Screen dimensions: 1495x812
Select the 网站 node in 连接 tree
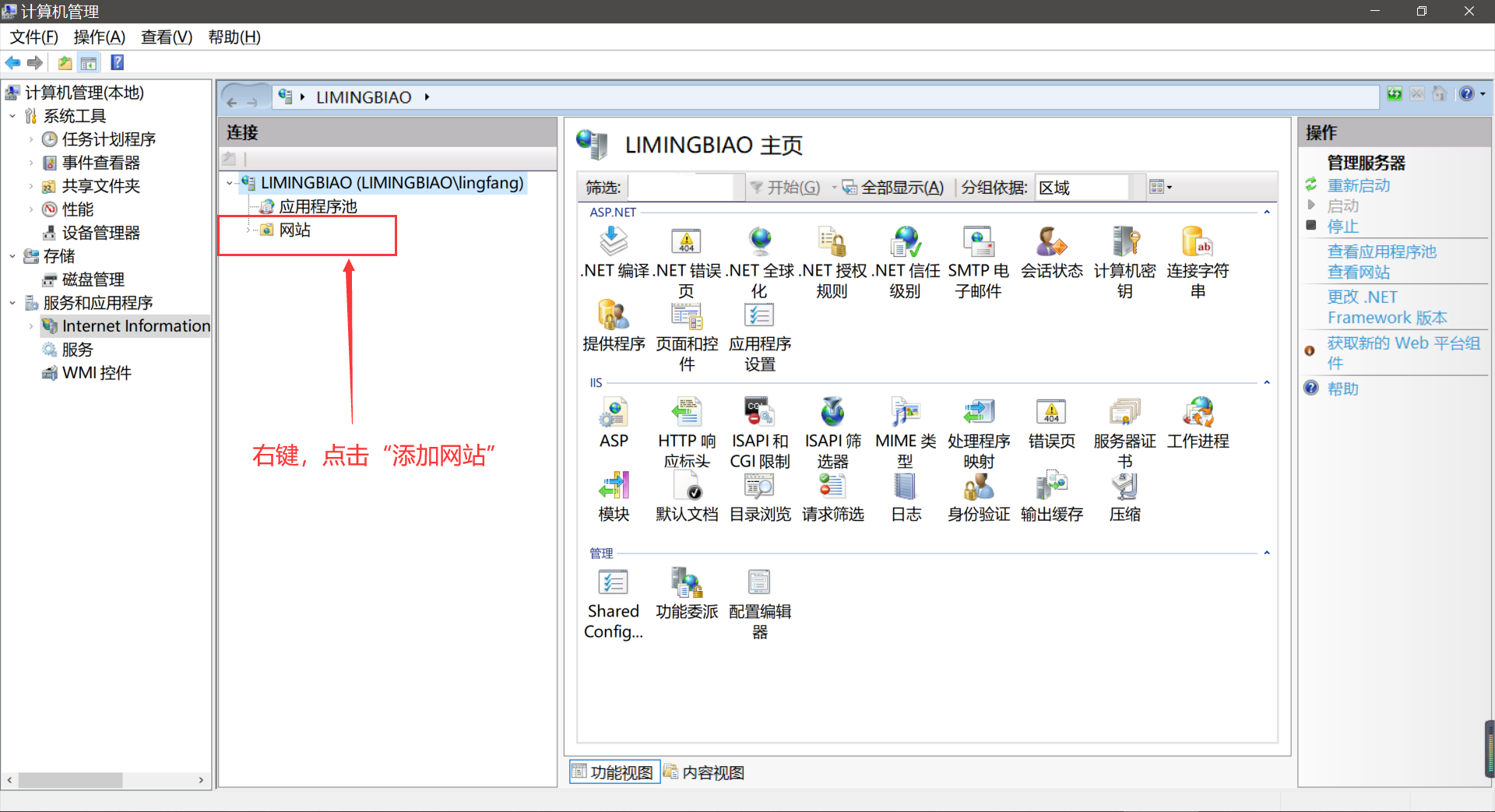click(x=295, y=230)
